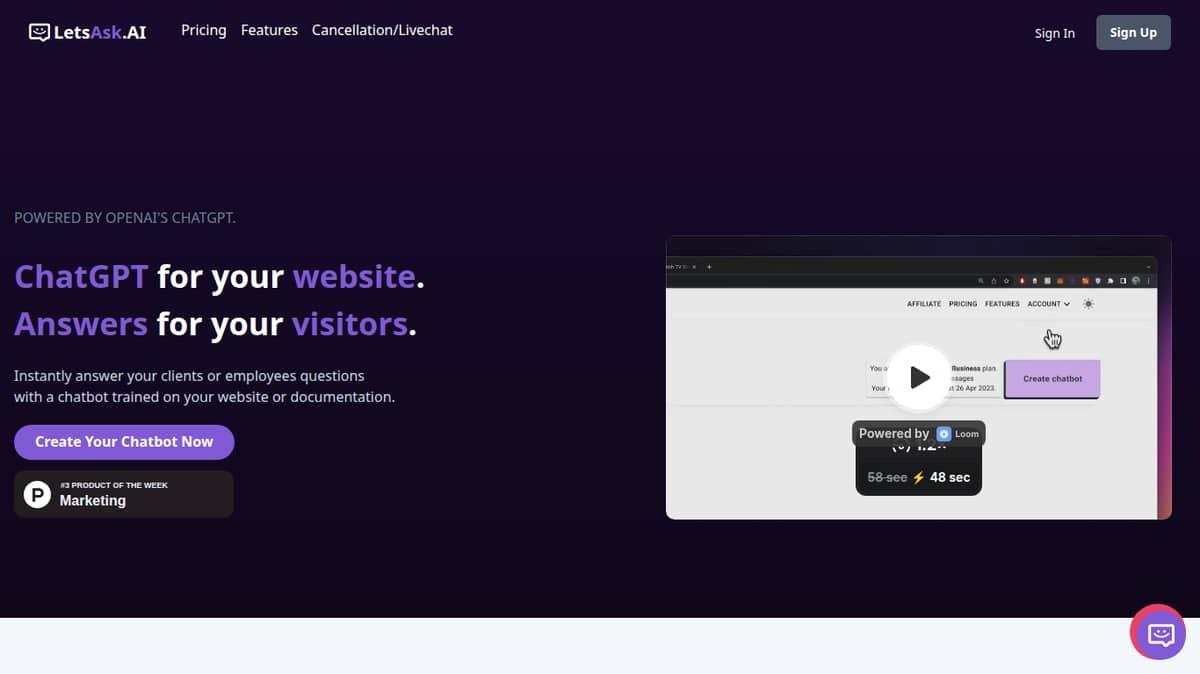Screen dimensions: 1200x674
Task: Open the Pricing page
Action: [x=204, y=30]
